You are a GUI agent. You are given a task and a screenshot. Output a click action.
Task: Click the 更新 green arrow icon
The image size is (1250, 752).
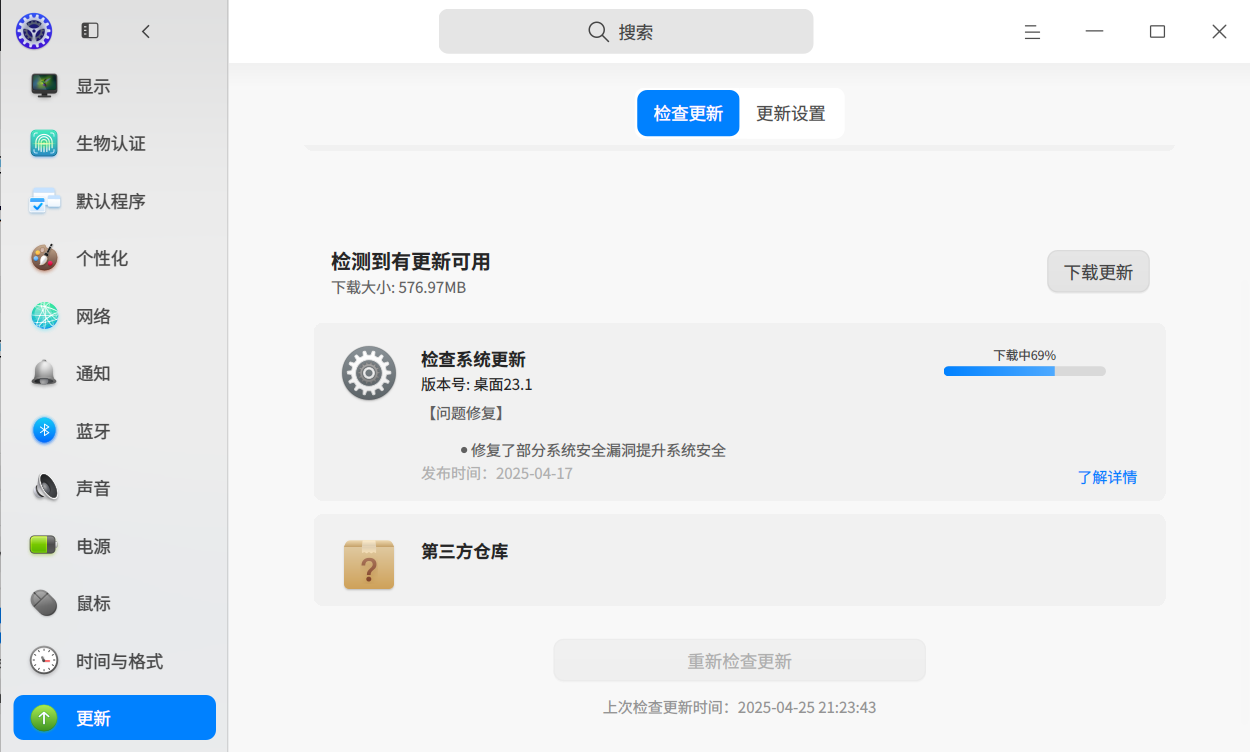tap(44, 718)
